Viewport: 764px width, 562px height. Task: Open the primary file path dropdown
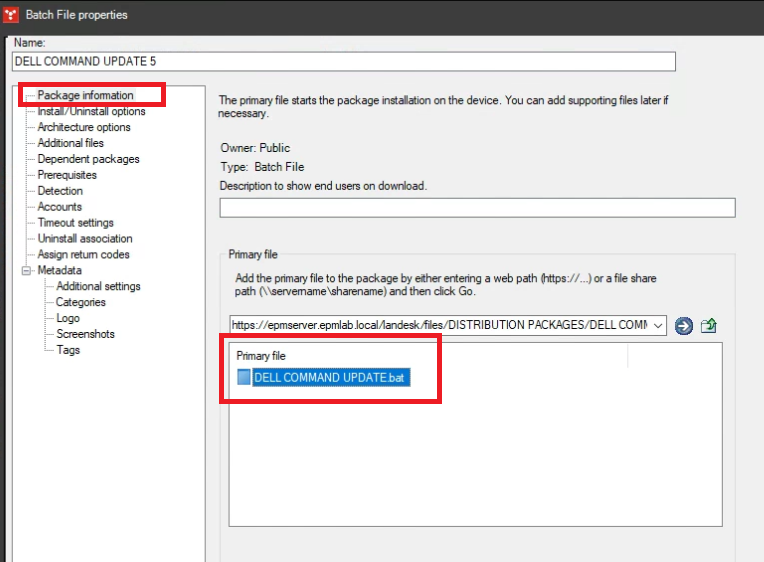click(657, 326)
